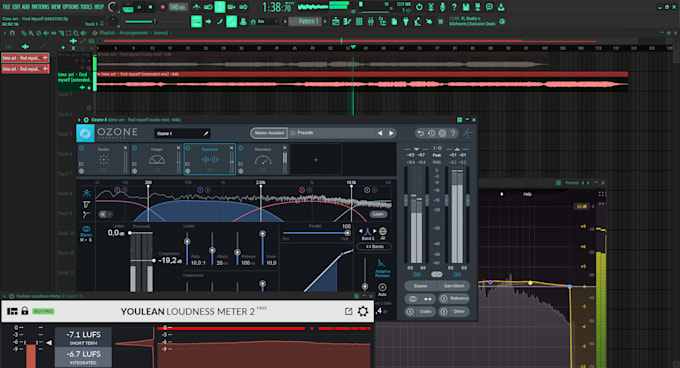Add a module with the plus slot
This screenshot has width=680, height=368.
click(x=316, y=160)
